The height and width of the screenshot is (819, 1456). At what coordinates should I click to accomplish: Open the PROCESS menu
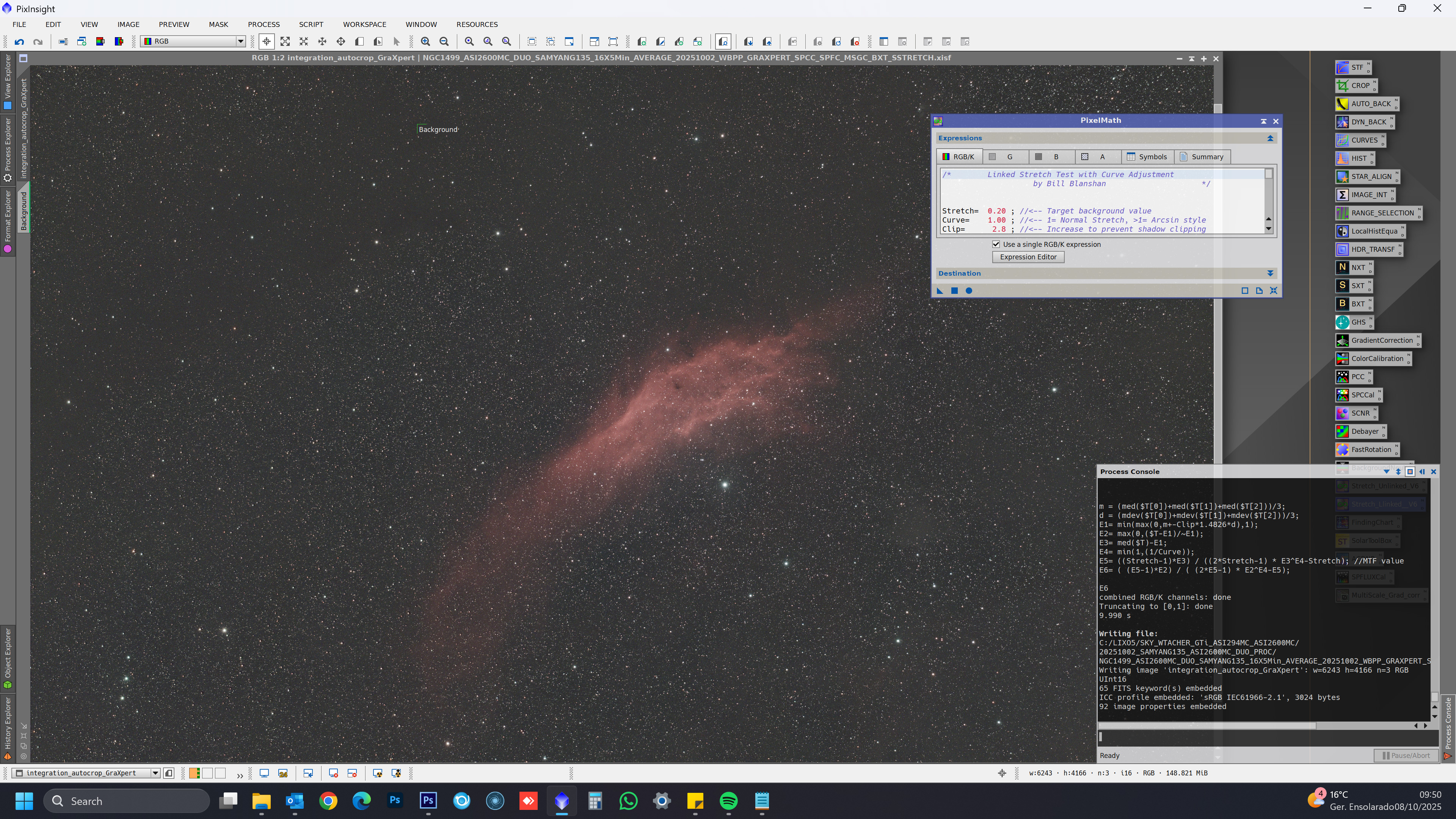pos(264,24)
